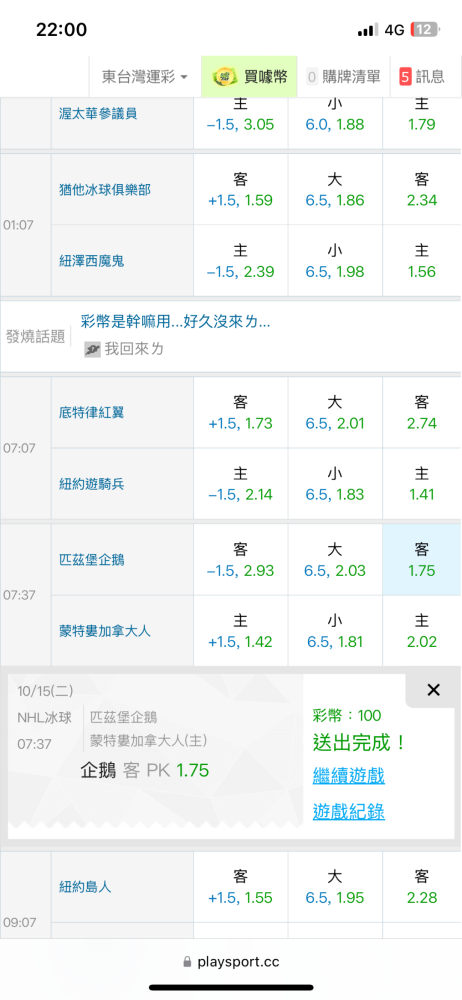Open the 東台灣運彩 dropdown
This screenshot has width=462, height=1000.
point(145,77)
